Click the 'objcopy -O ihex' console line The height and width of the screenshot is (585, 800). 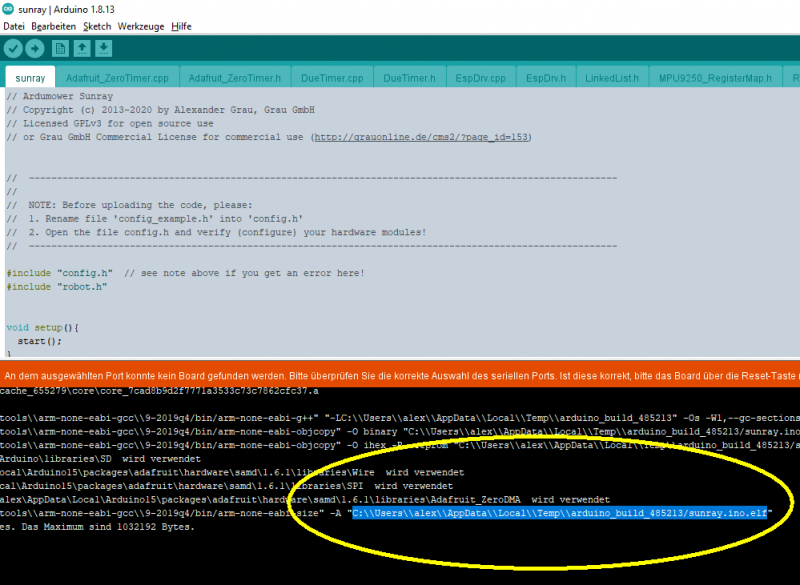(400, 445)
